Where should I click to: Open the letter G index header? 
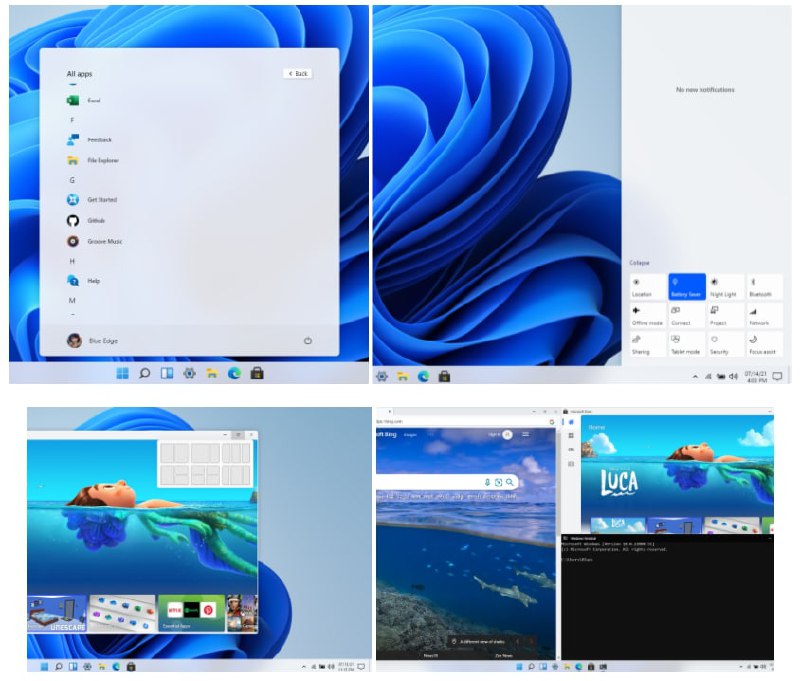point(72,180)
